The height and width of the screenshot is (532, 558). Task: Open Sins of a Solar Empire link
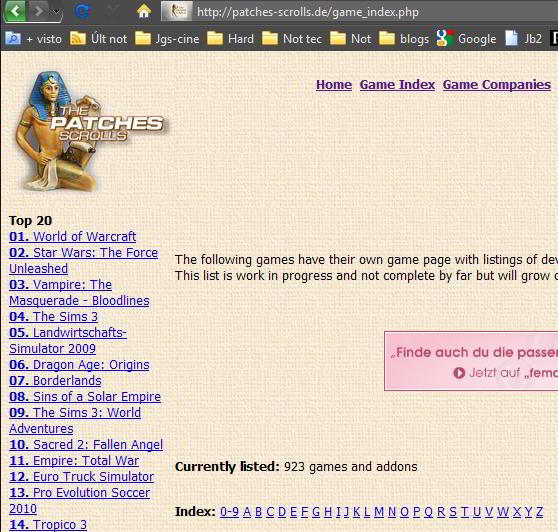[85, 396]
